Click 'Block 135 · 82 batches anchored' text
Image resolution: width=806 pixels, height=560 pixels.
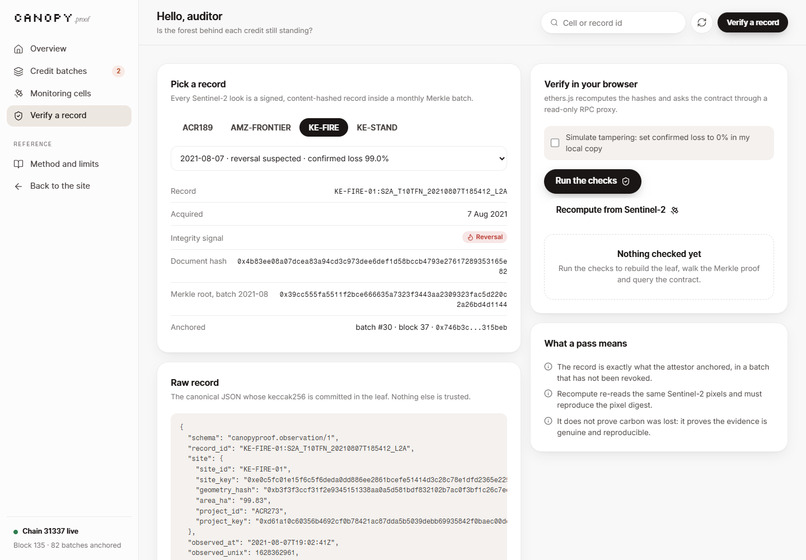click(x=67, y=545)
